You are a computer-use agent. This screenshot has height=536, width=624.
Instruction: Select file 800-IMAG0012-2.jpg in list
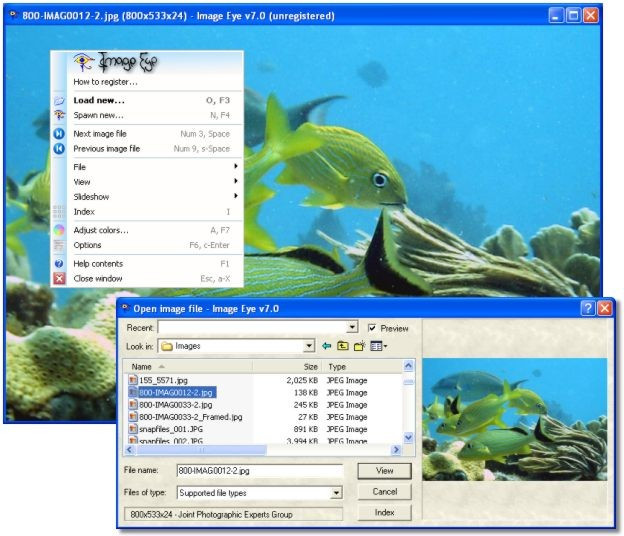[x=177, y=393]
